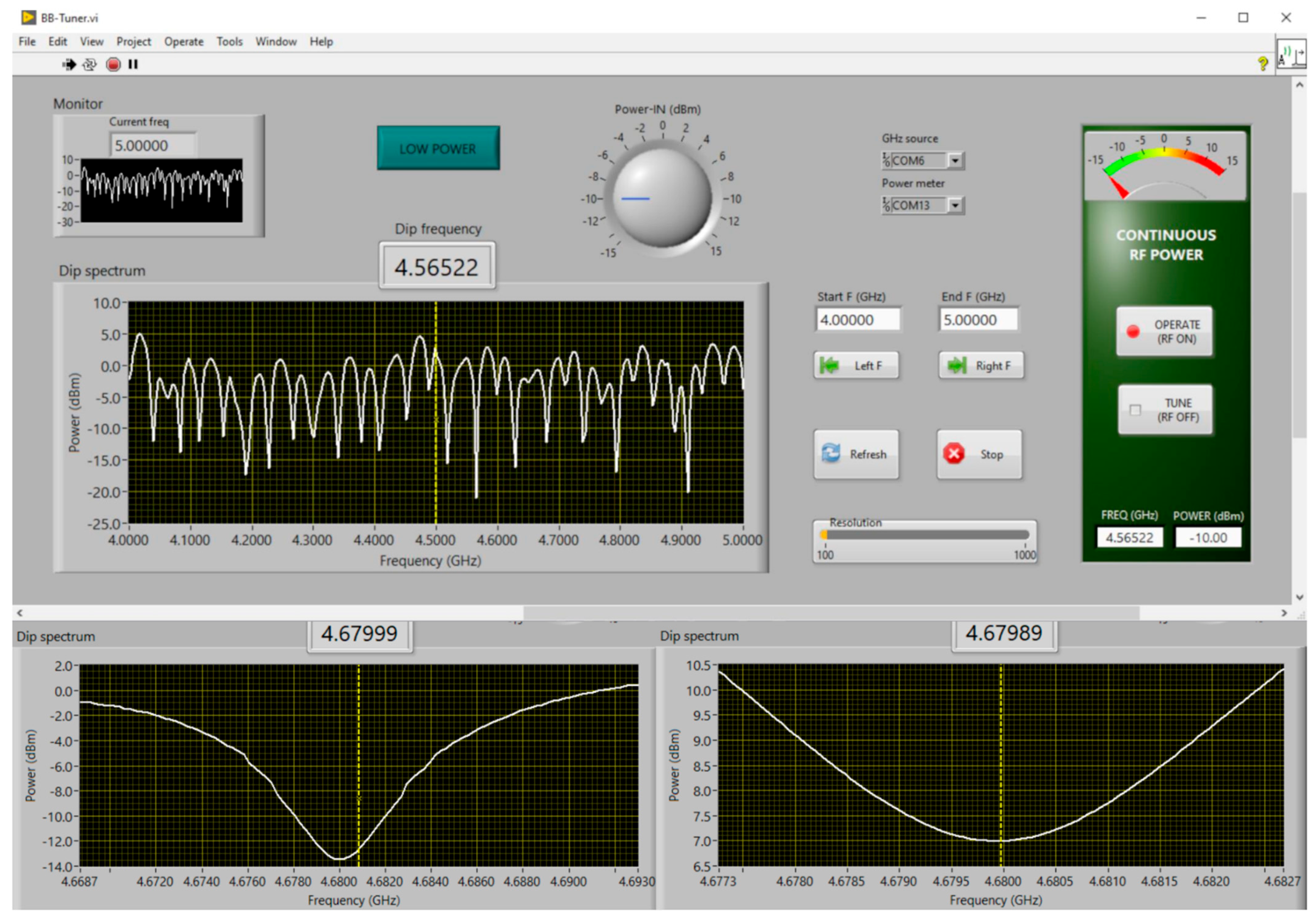Click the dip frequency value 4.67999
This screenshot has width=1316, height=921.
tap(360, 634)
